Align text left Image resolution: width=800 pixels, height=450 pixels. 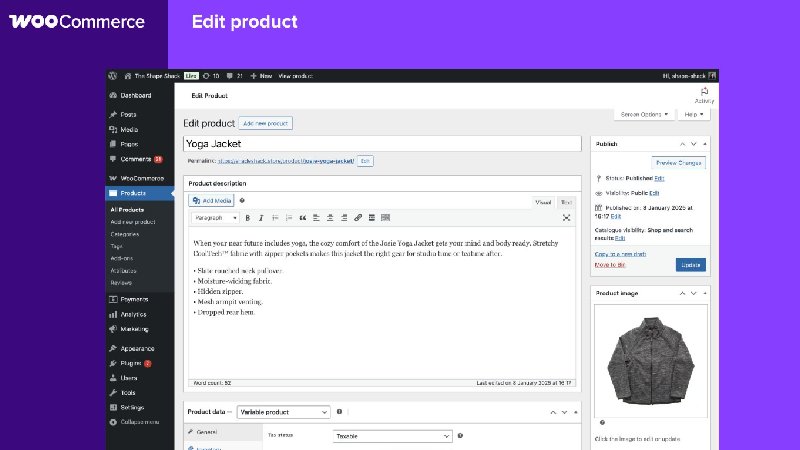tap(316, 218)
